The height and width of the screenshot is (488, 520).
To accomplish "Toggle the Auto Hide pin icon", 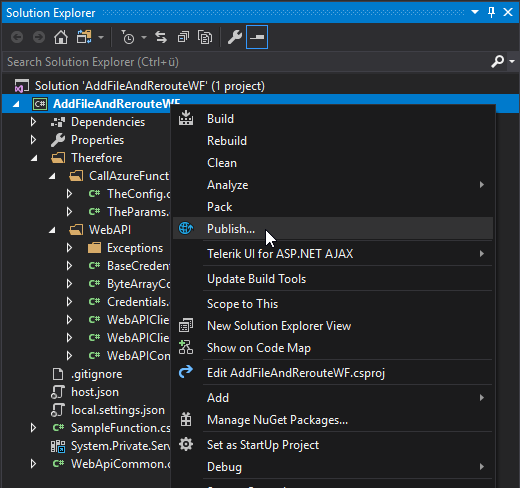I will pyautogui.click(x=491, y=12).
